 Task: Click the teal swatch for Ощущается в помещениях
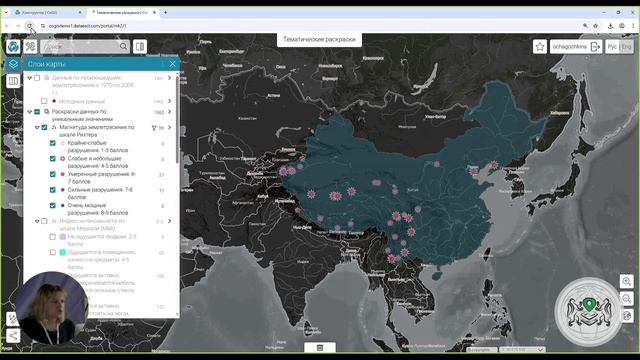click(x=62, y=252)
